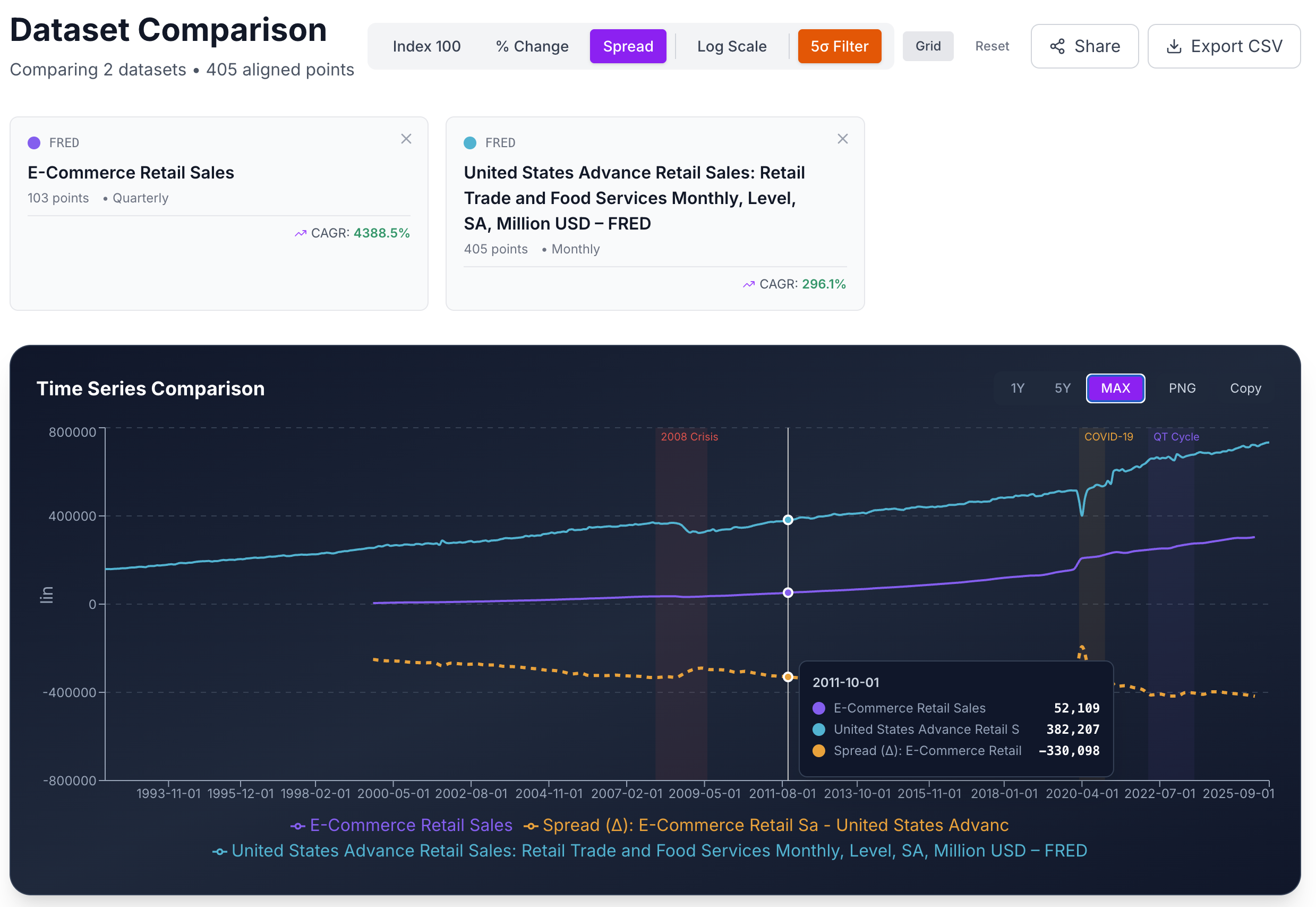Hide the E-Commerce Retail Sales legend series
The height and width of the screenshot is (907, 1316).
(x=410, y=825)
